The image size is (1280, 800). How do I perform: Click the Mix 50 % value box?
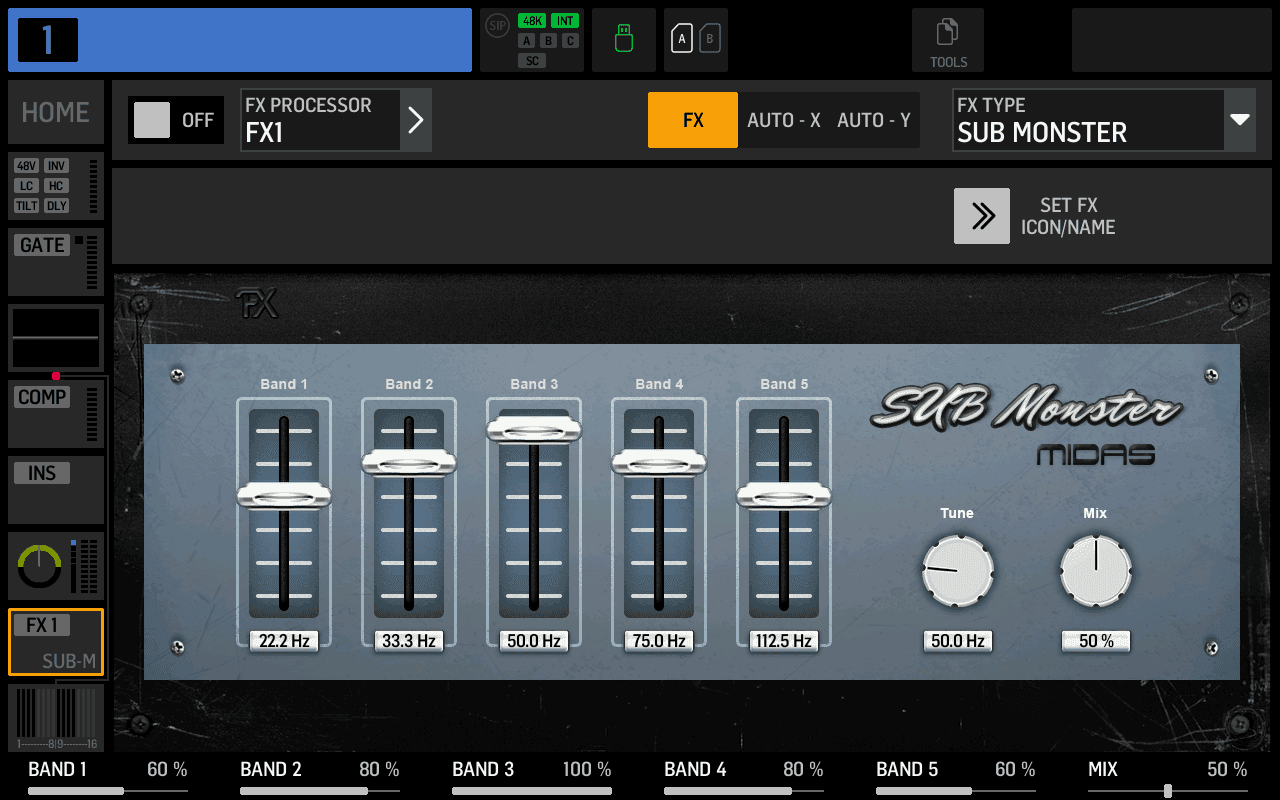coord(1096,641)
